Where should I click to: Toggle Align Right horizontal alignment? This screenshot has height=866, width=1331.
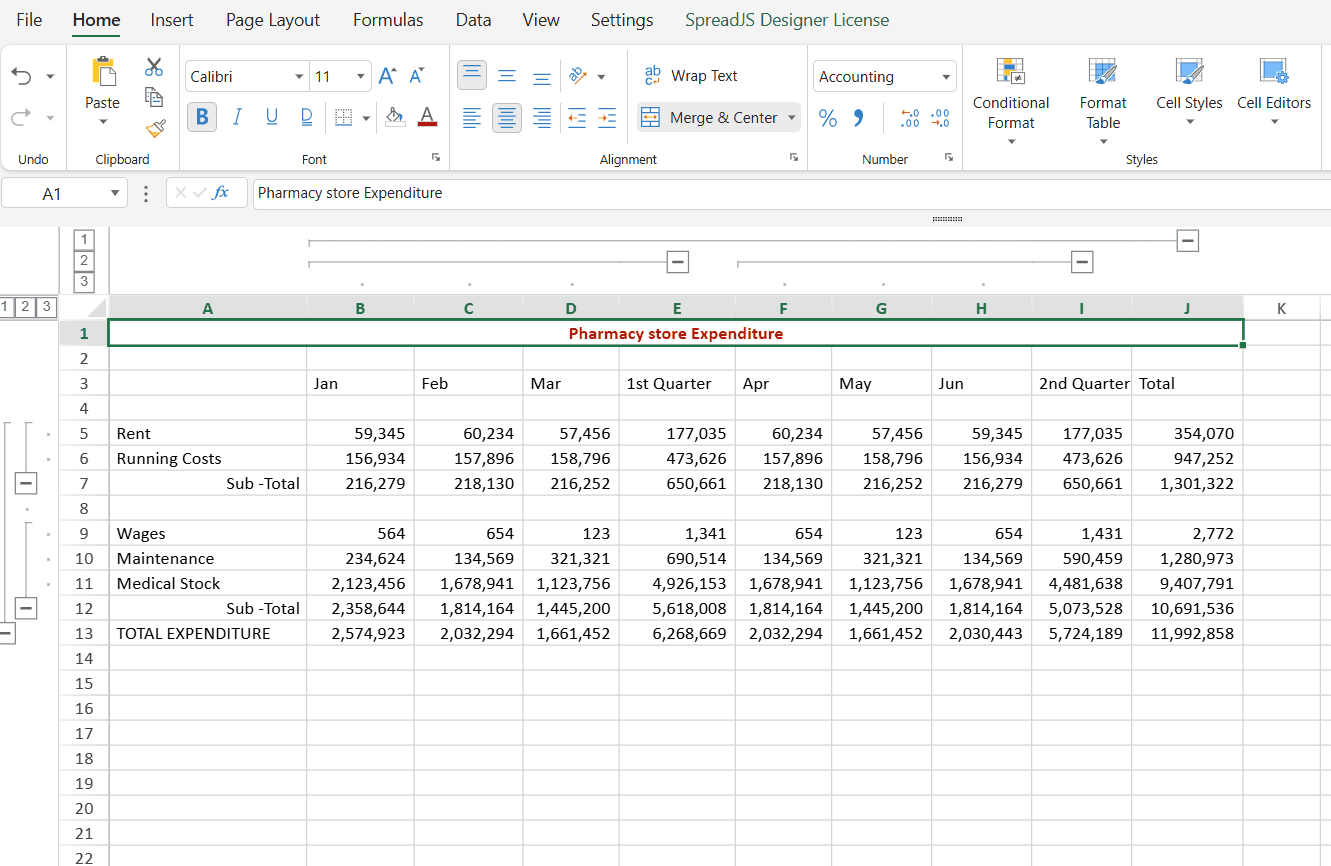click(541, 118)
